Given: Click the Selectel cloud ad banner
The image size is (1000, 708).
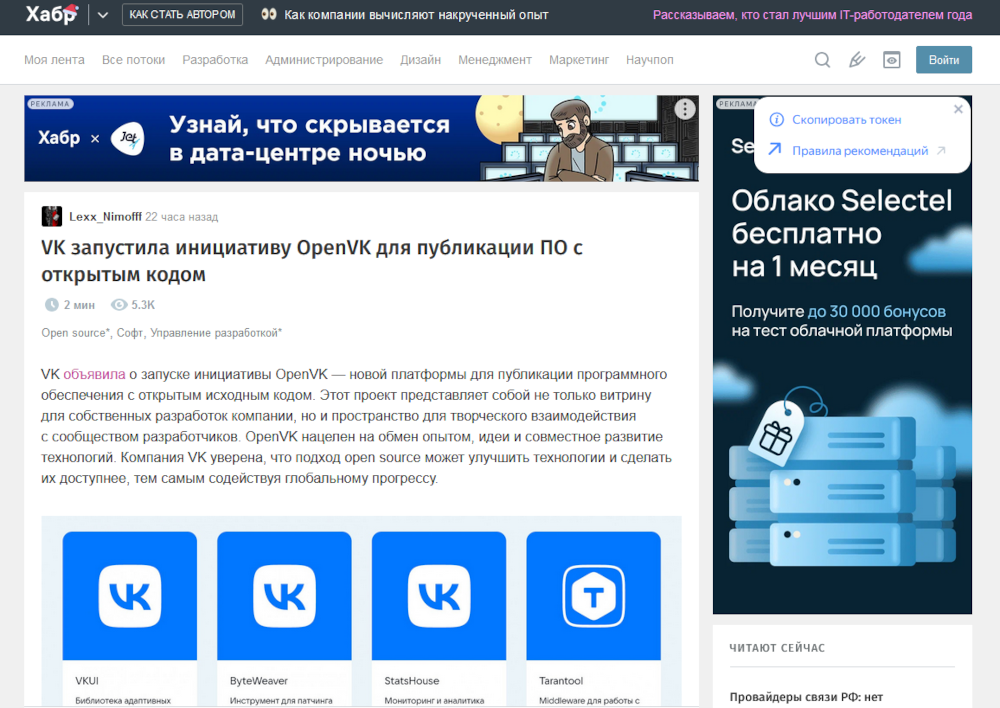Looking at the screenshot, I should click(842, 400).
